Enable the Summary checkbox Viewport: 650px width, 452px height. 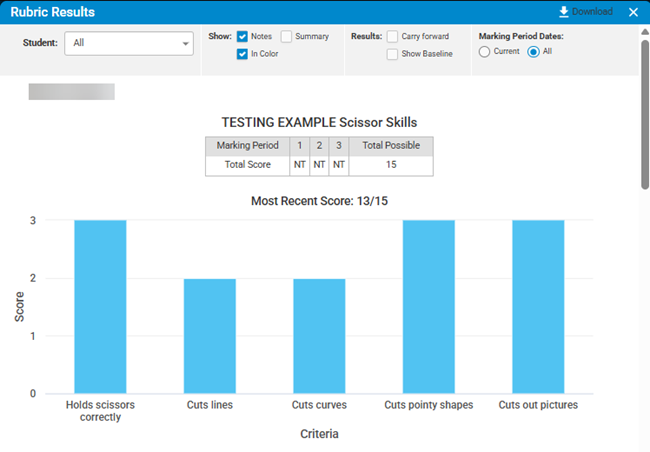pyautogui.click(x=287, y=37)
